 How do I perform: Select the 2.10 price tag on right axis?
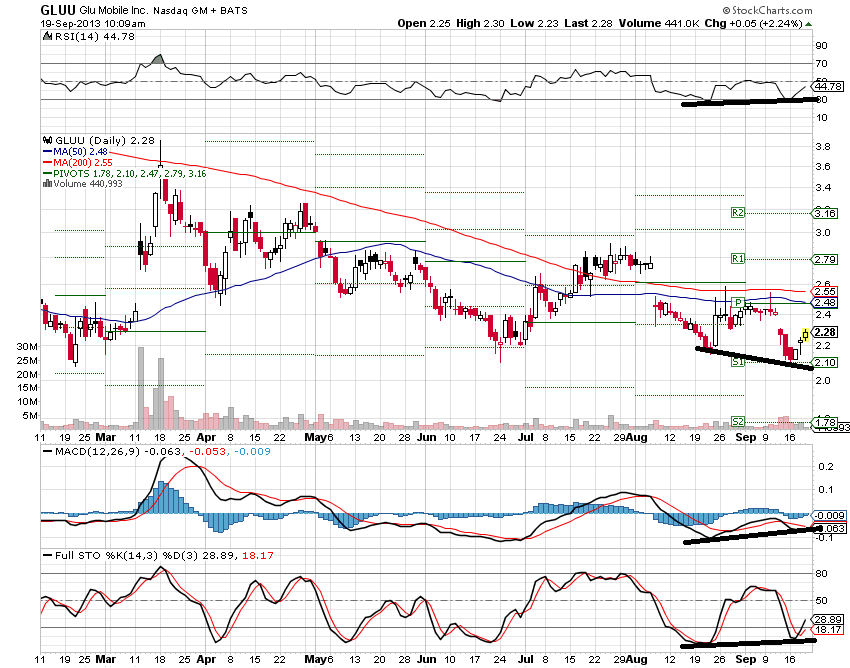pos(825,362)
